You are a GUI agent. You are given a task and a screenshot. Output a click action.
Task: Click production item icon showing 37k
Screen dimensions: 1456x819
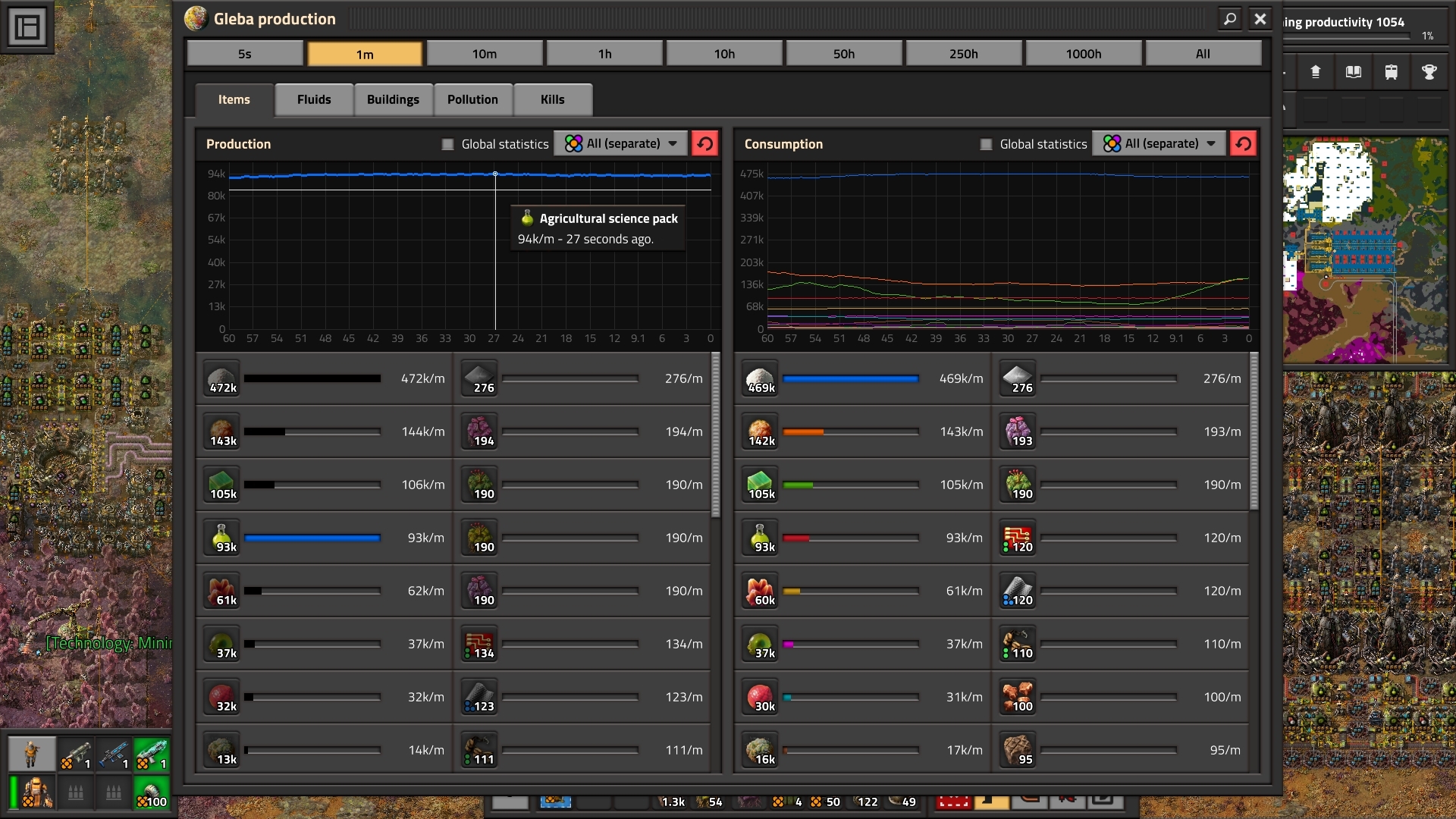pyautogui.click(x=221, y=644)
